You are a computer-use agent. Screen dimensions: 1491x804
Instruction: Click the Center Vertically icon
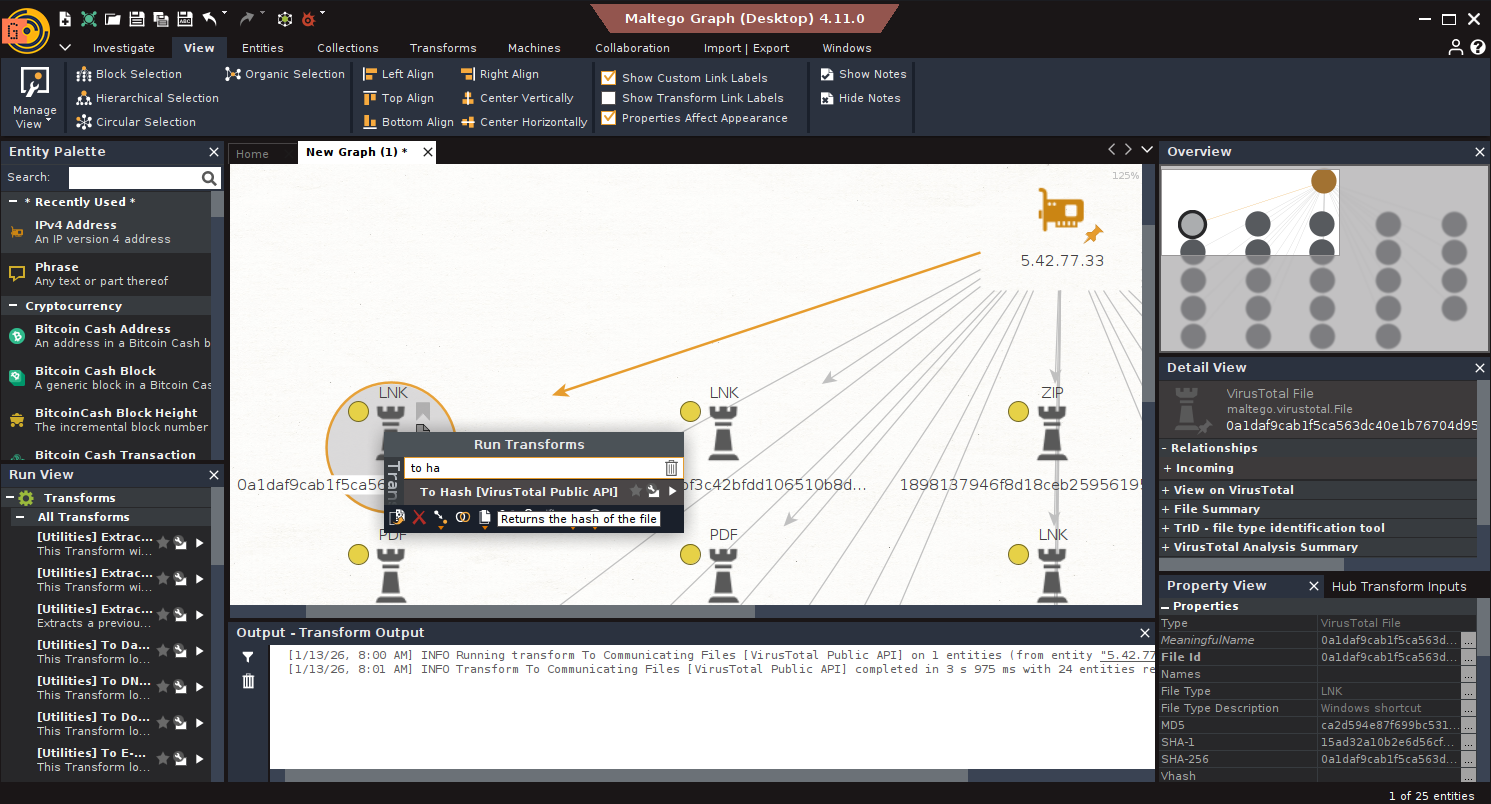[x=468, y=98]
